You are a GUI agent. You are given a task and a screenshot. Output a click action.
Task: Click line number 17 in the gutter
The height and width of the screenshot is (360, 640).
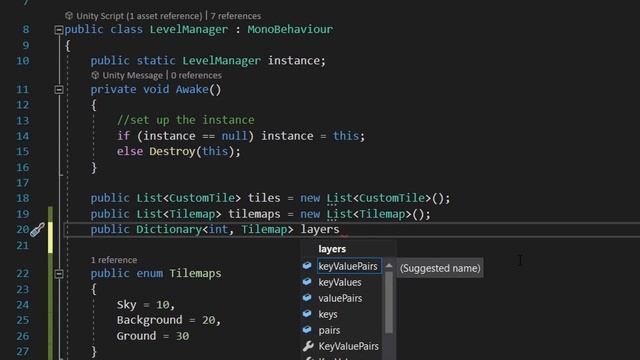pos(23,183)
